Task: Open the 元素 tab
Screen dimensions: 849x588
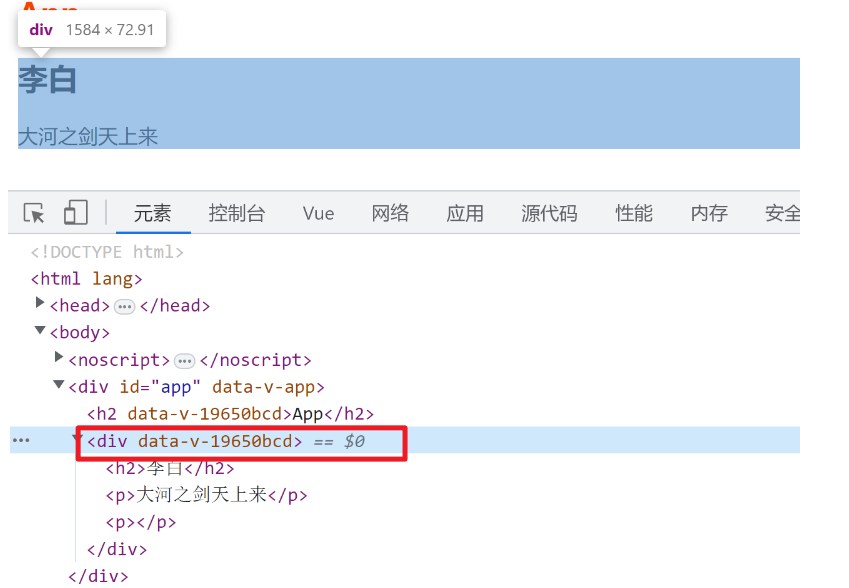Action: coord(153,213)
